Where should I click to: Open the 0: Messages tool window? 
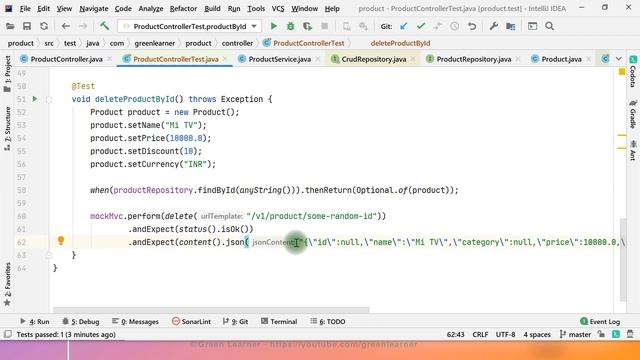(x=135, y=322)
